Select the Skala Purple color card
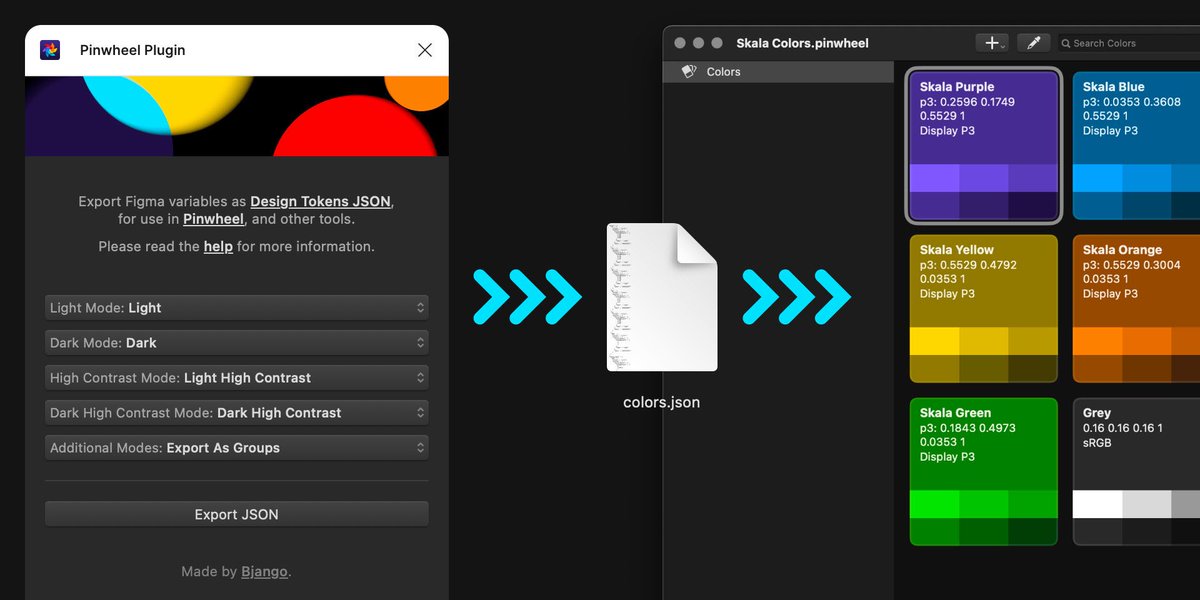 coord(984,145)
